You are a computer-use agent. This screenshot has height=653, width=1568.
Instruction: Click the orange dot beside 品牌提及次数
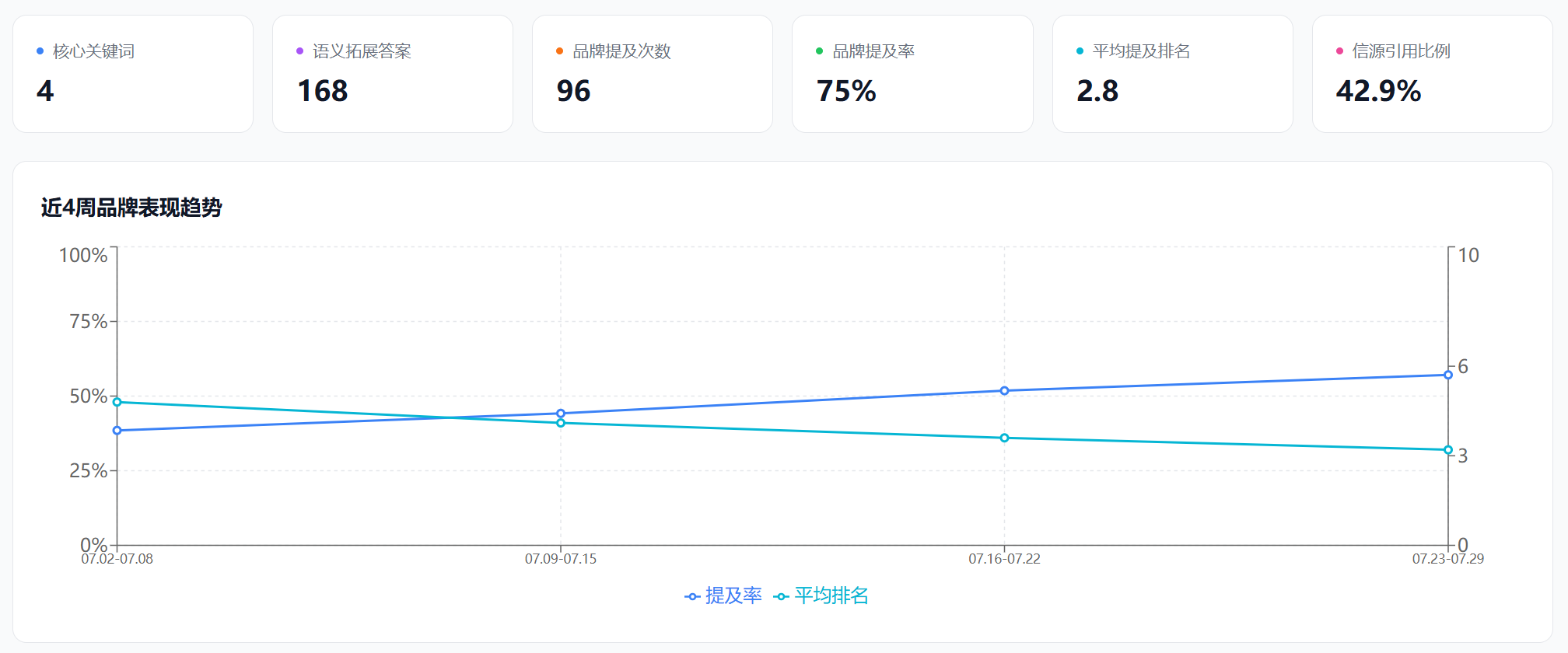(x=559, y=51)
